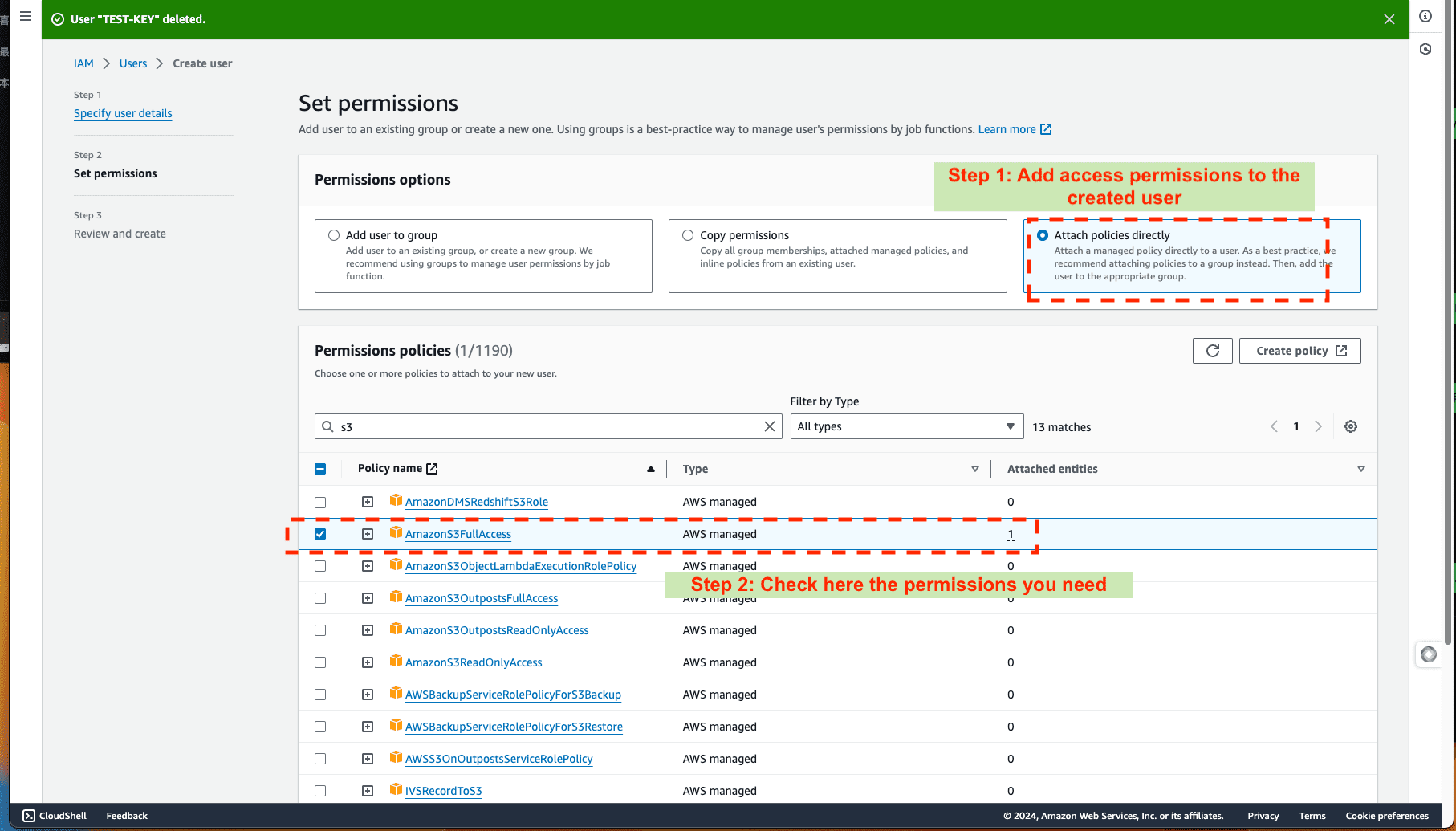The image size is (1456, 831).
Task: Click the policy box icon for AmazonDMSRedshiftS3Role
Action: tap(396, 500)
